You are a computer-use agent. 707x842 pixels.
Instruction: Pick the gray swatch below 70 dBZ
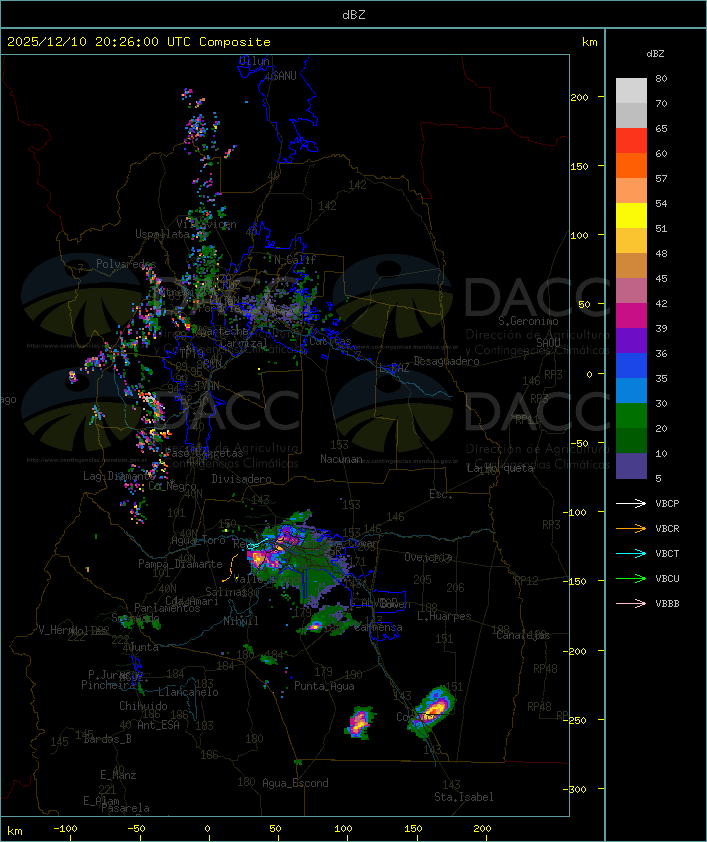point(631,115)
